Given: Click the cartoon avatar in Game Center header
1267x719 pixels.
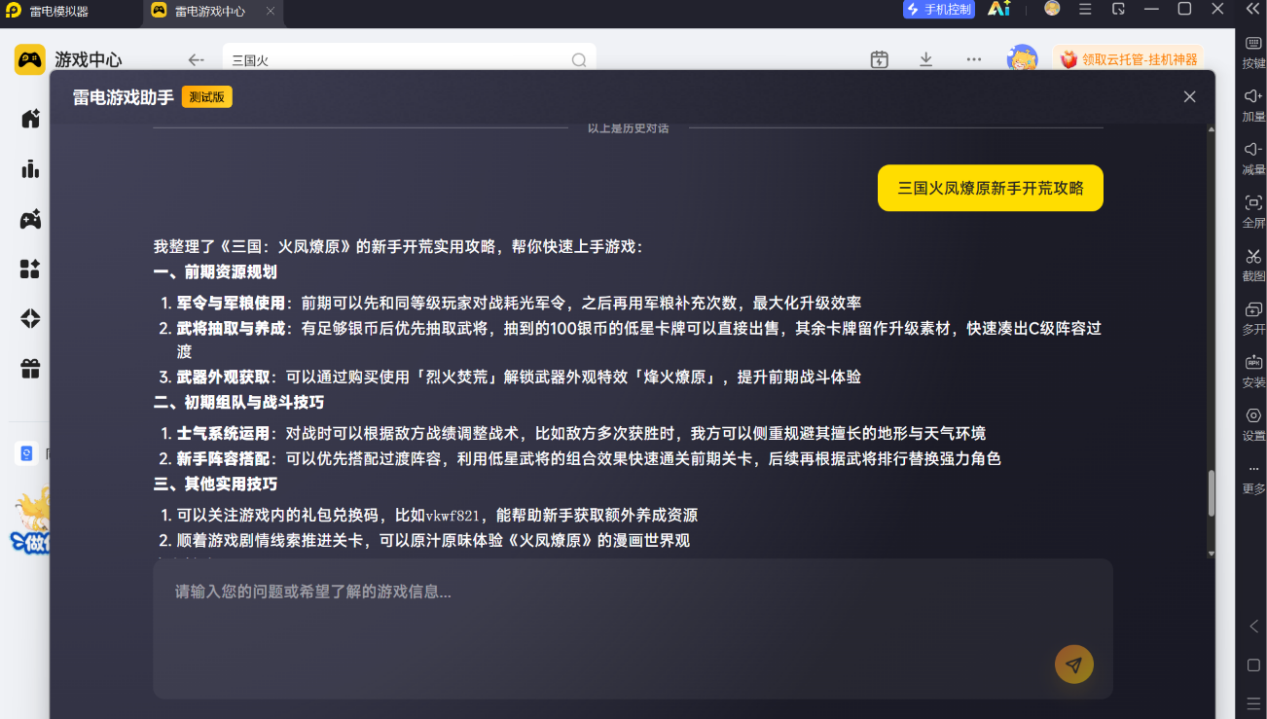Looking at the screenshot, I should point(1022,58).
